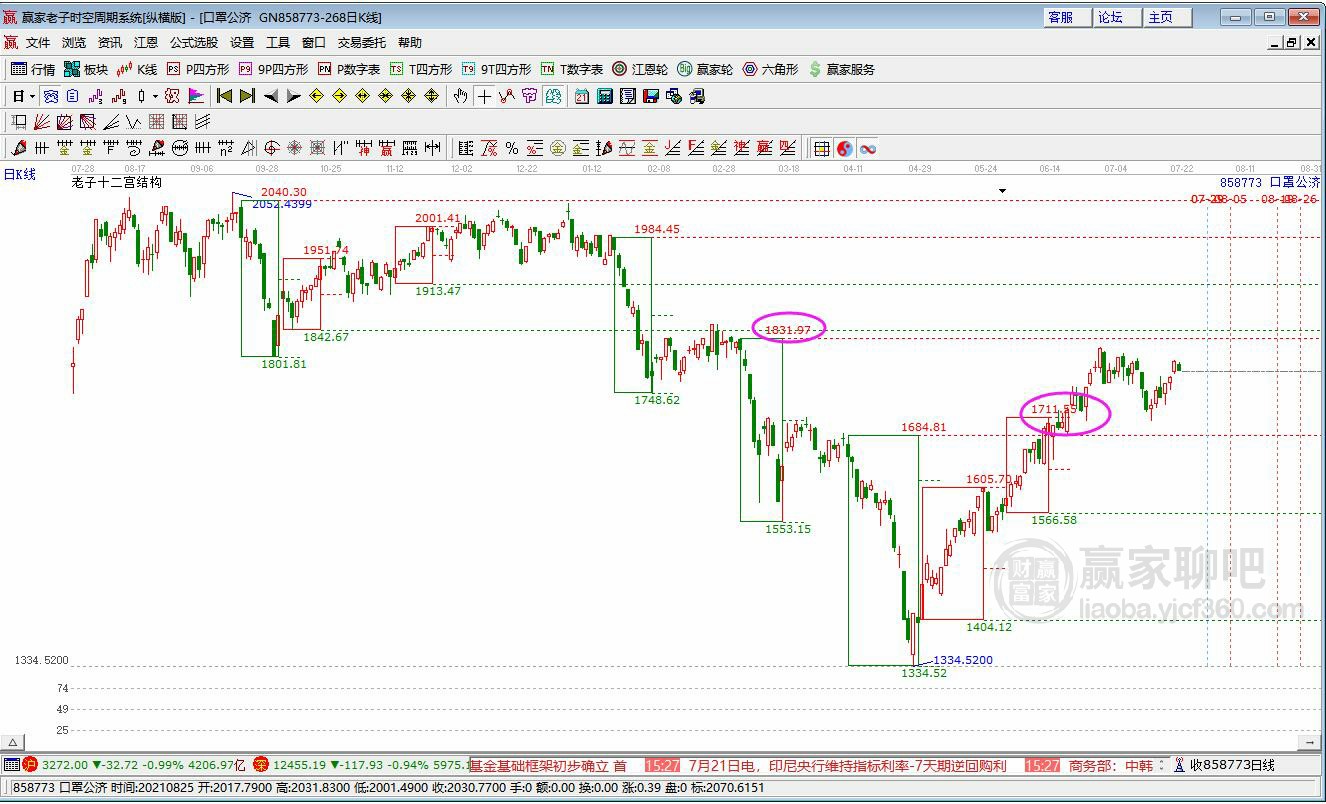This screenshot has height=804, width=1326.
Task: Open the T四方形 tool
Action: point(421,69)
